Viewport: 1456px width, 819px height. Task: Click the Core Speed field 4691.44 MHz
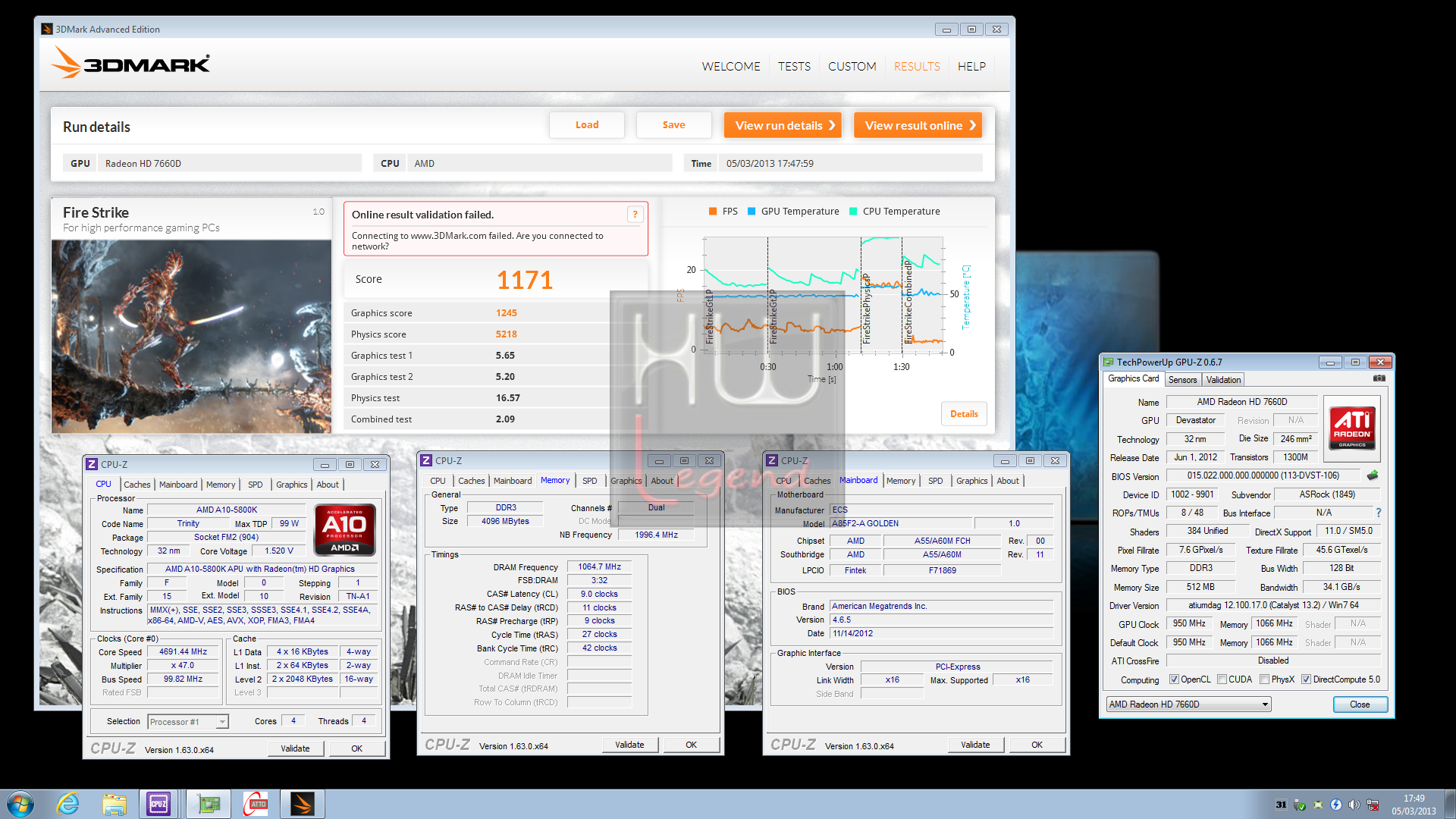pyautogui.click(x=183, y=652)
